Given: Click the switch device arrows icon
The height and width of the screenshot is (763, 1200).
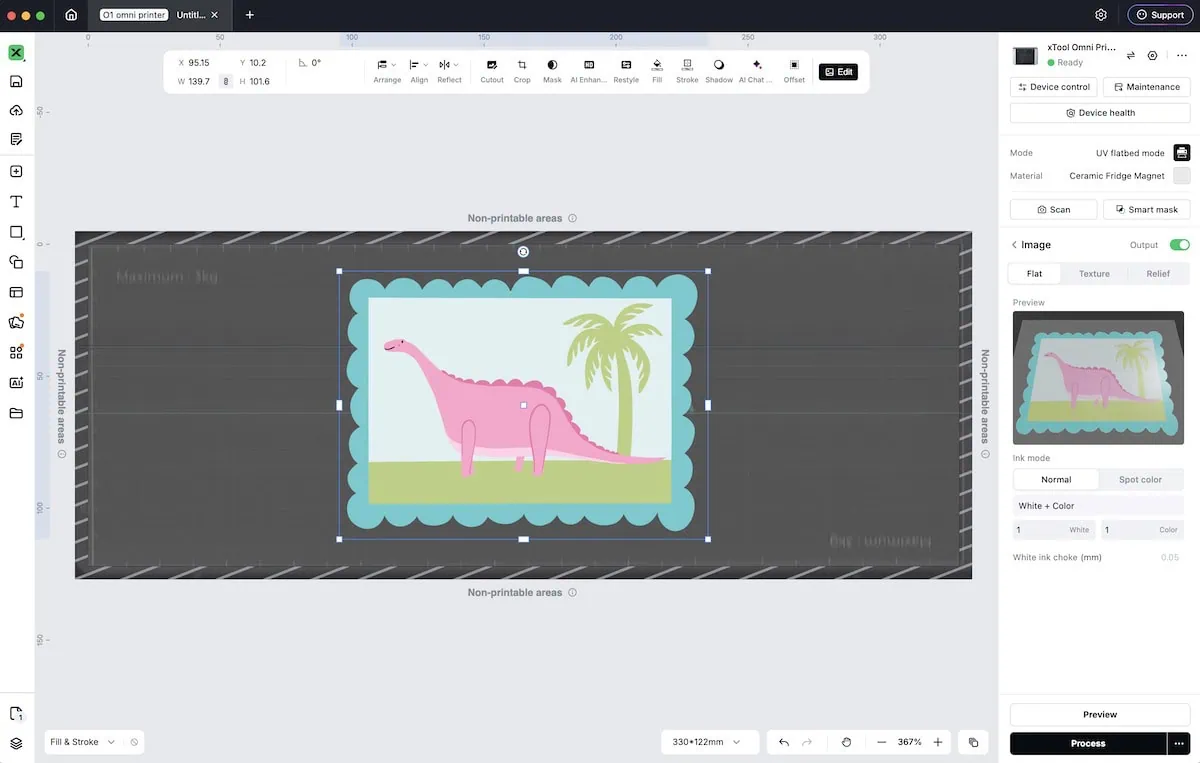Looking at the screenshot, I should 1131,56.
